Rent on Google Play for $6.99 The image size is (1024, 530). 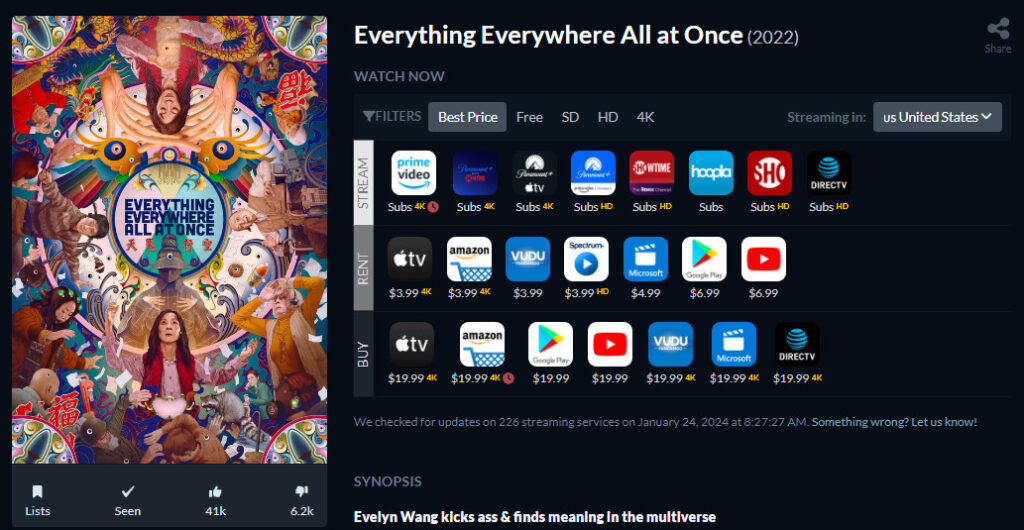tap(704, 259)
